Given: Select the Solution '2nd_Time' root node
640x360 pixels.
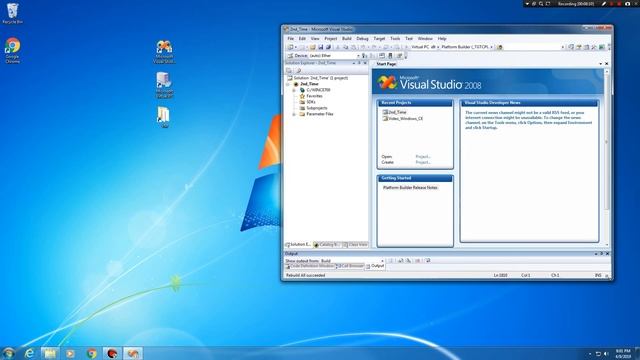Looking at the screenshot, I should point(318,78).
